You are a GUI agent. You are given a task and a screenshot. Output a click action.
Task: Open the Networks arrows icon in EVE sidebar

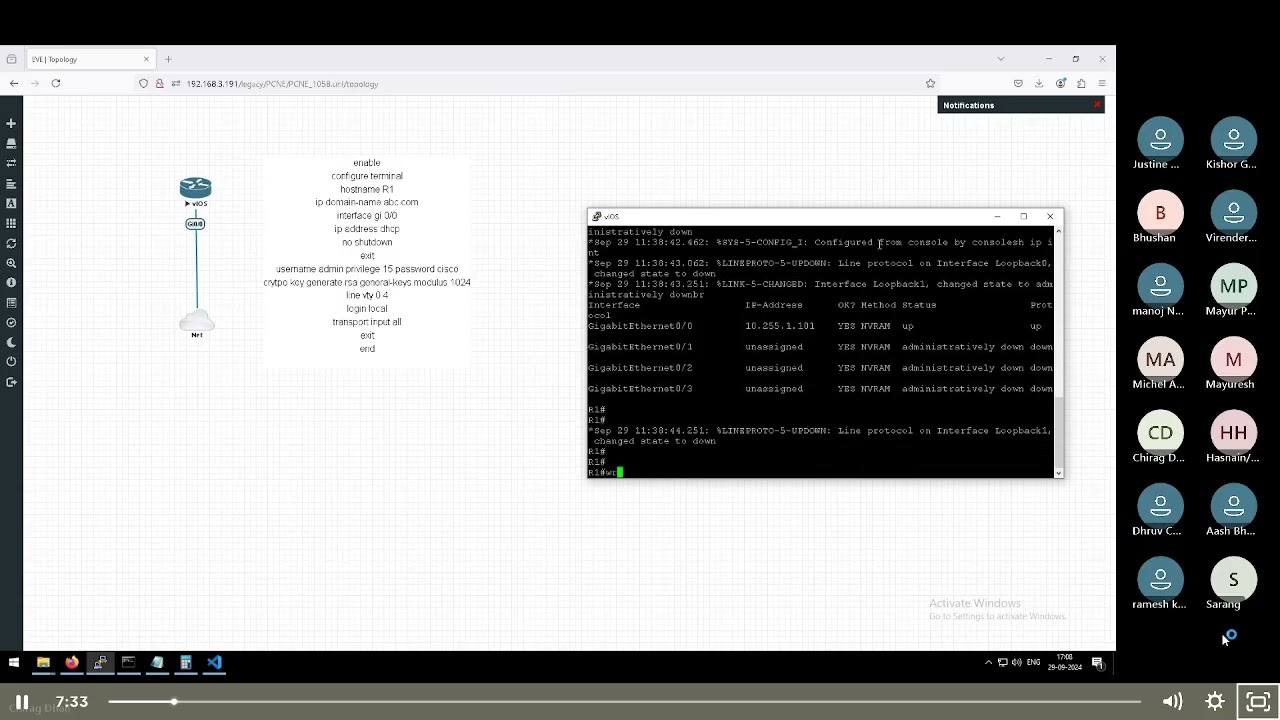[x=11, y=163]
